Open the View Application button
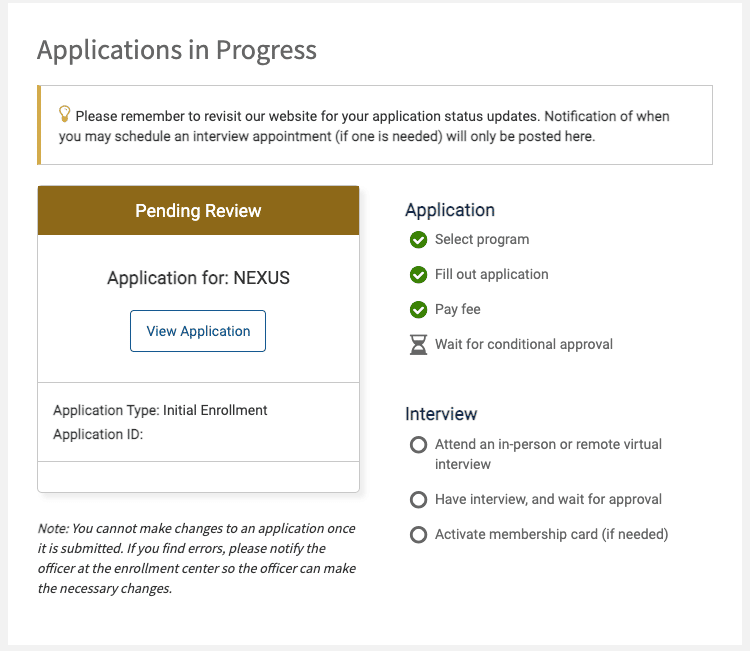The width and height of the screenshot is (750, 651). pyautogui.click(x=198, y=331)
